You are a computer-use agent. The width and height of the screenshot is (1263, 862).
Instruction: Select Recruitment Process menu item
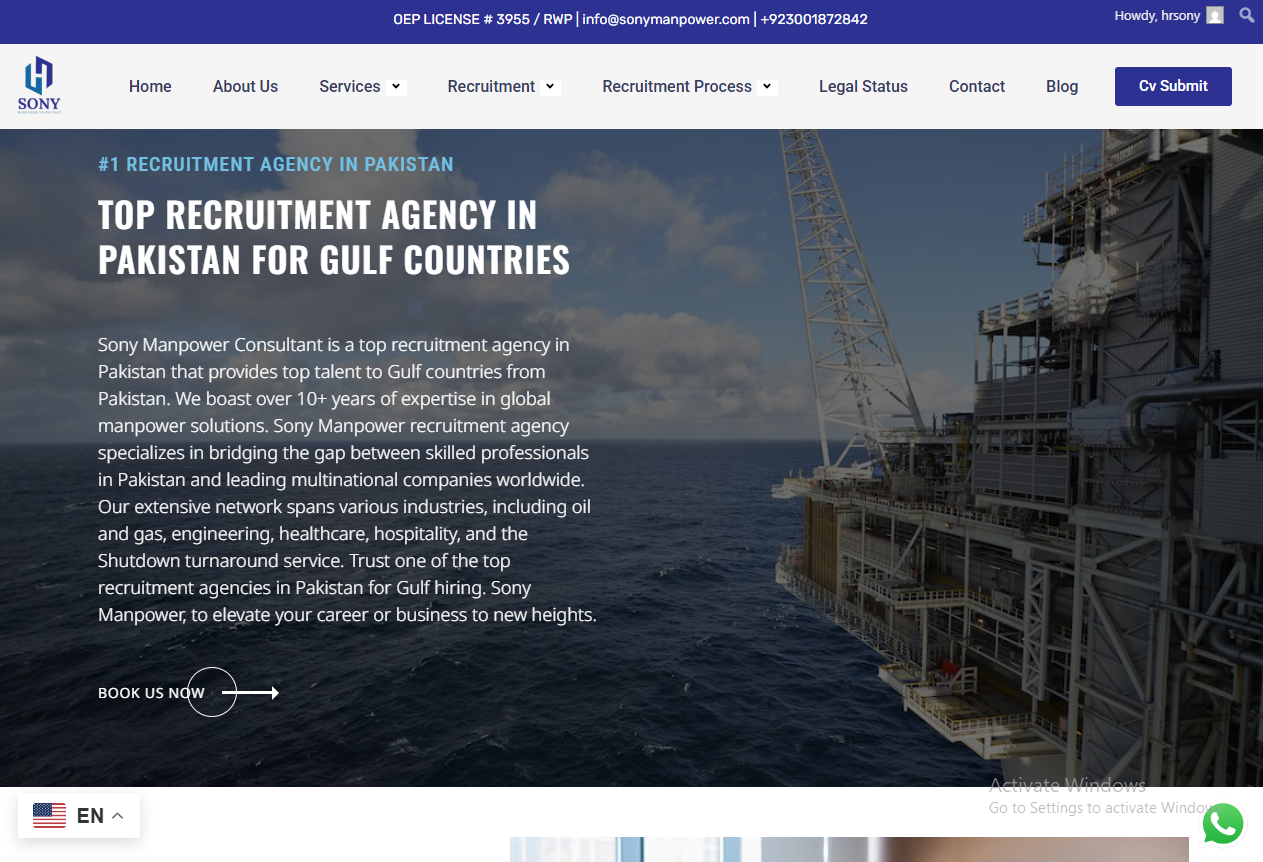(x=677, y=87)
